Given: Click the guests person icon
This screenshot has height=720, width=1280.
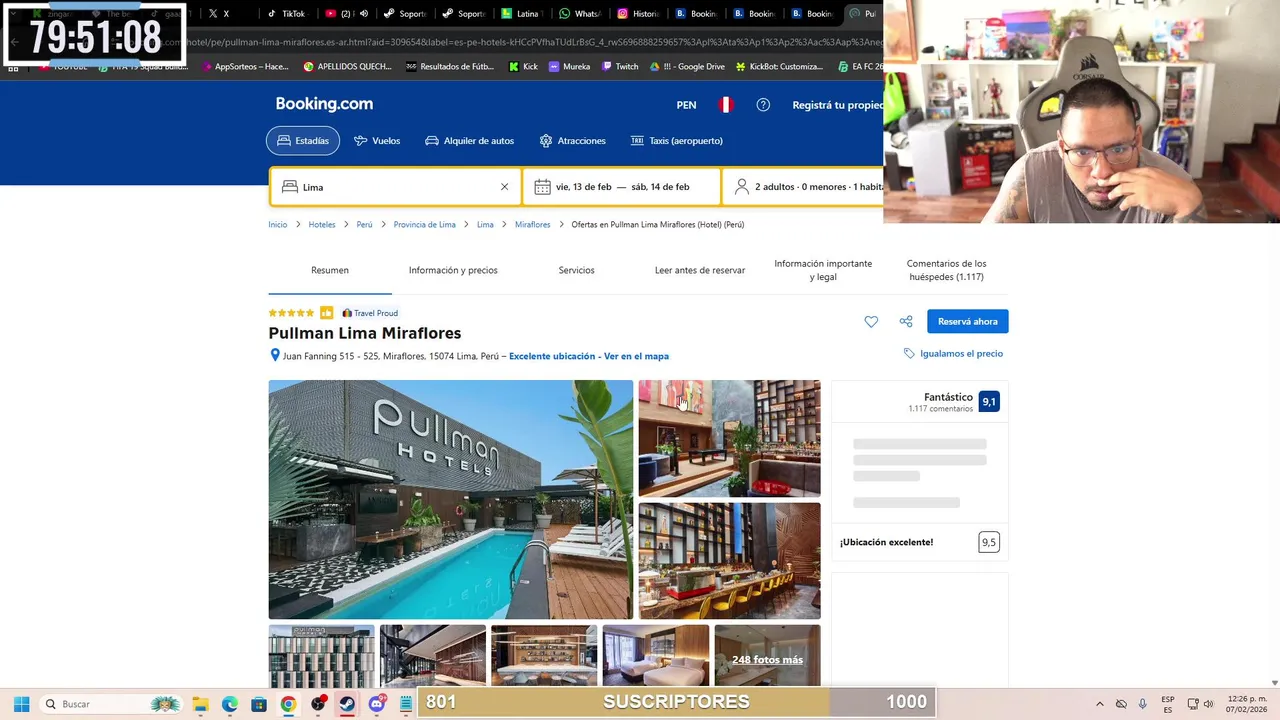Looking at the screenshot, I should tap(742, 187).
